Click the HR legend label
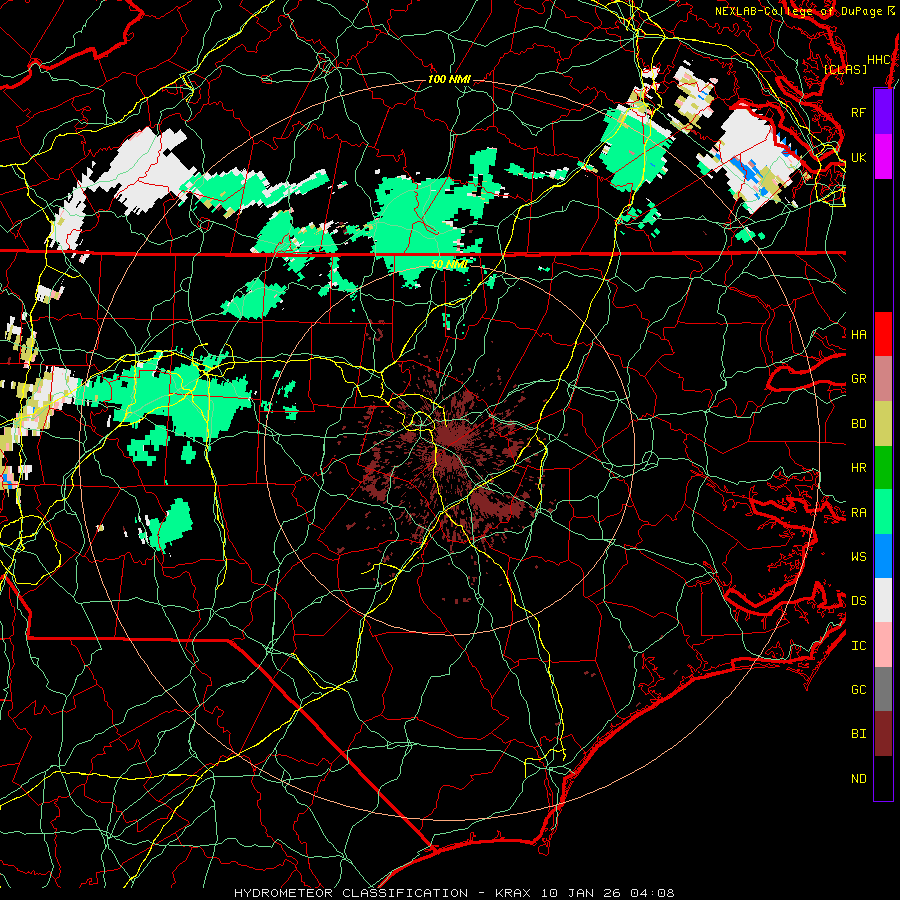Viewport: 900px width, 900px height. tap(858, 468)
